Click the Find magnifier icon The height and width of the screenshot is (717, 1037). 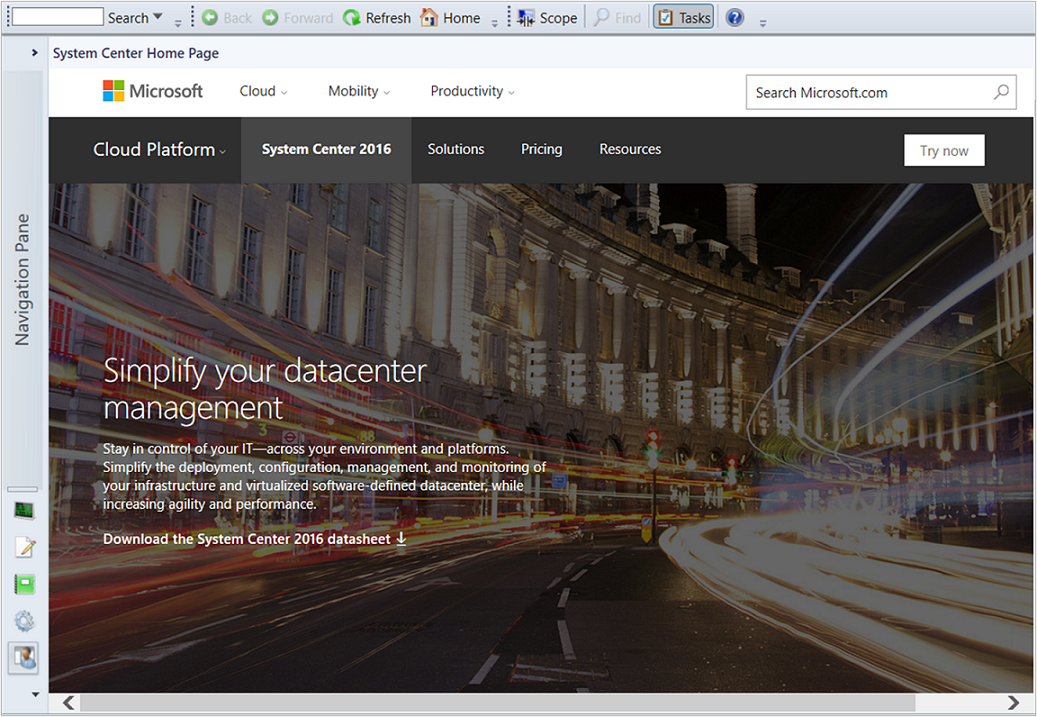[601, 18]
